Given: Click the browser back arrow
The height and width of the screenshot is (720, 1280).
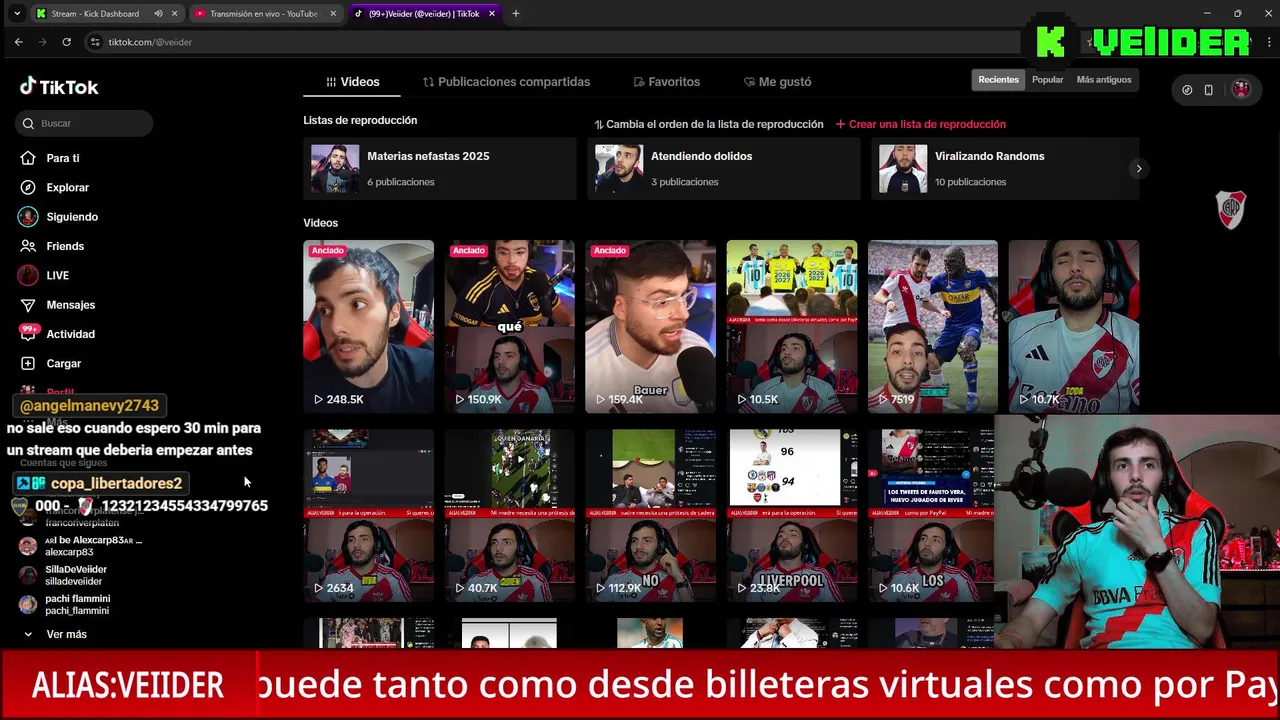Looking at the screenshot, I should 18,42.
